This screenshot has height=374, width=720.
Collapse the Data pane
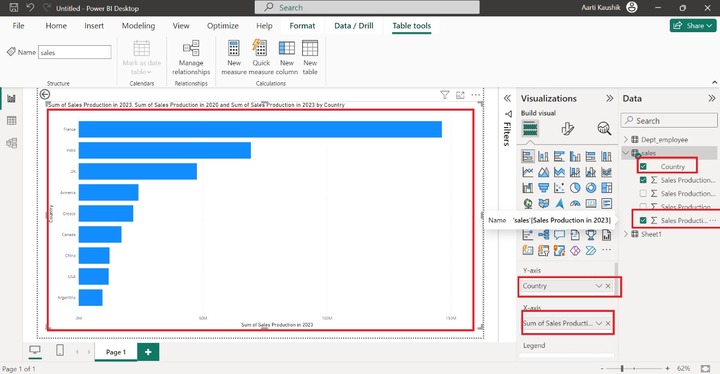point(711,98)
